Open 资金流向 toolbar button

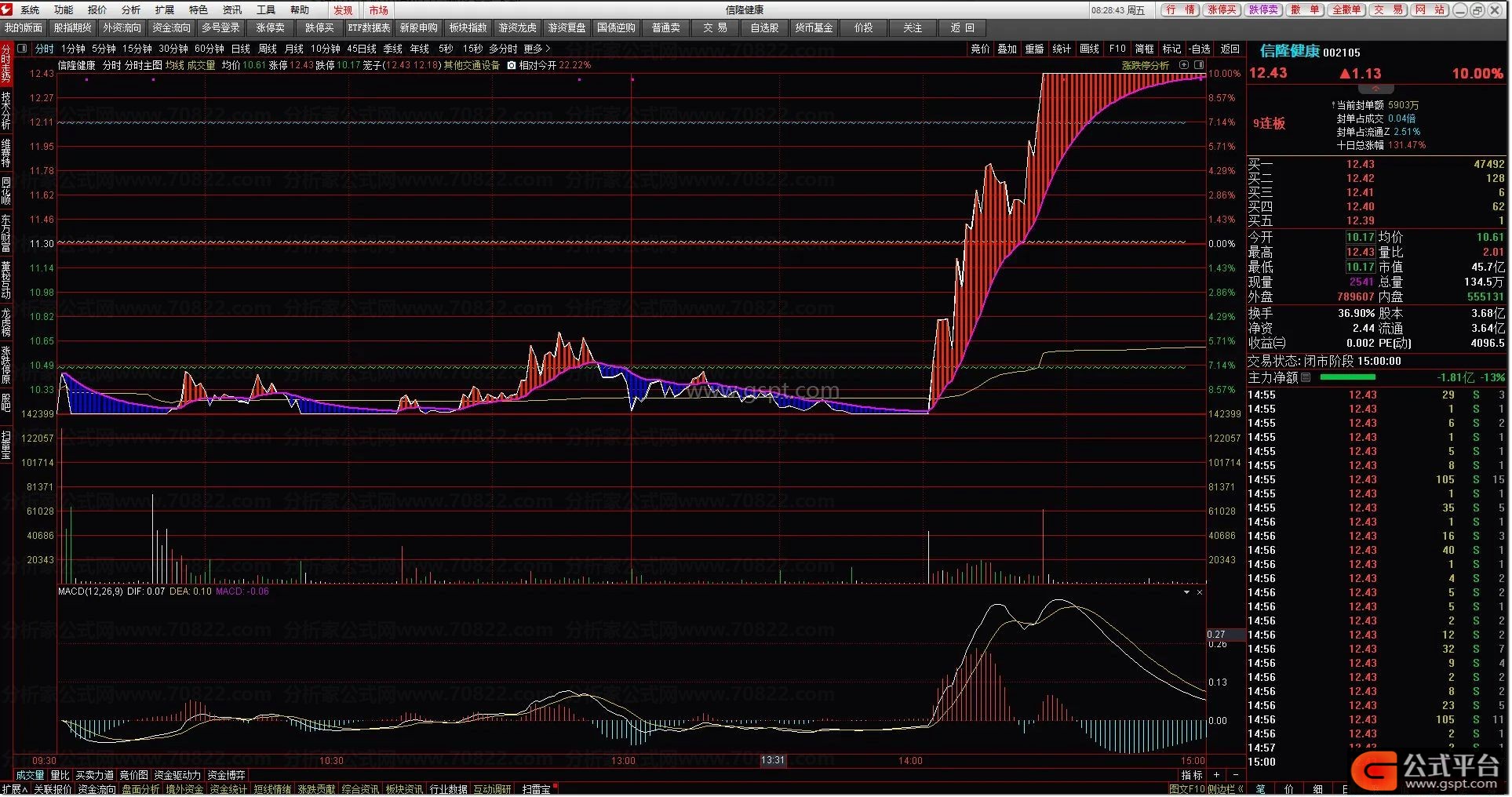(x=171, y=27)
